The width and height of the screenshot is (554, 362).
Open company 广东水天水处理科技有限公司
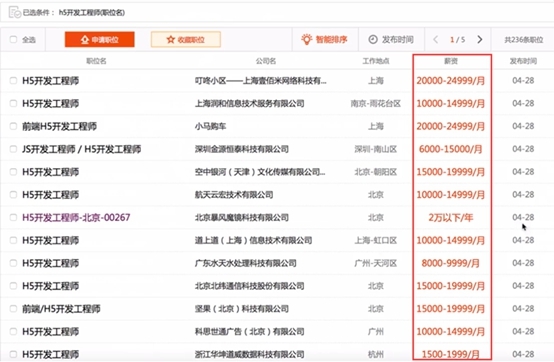click(x=246, y=263)
